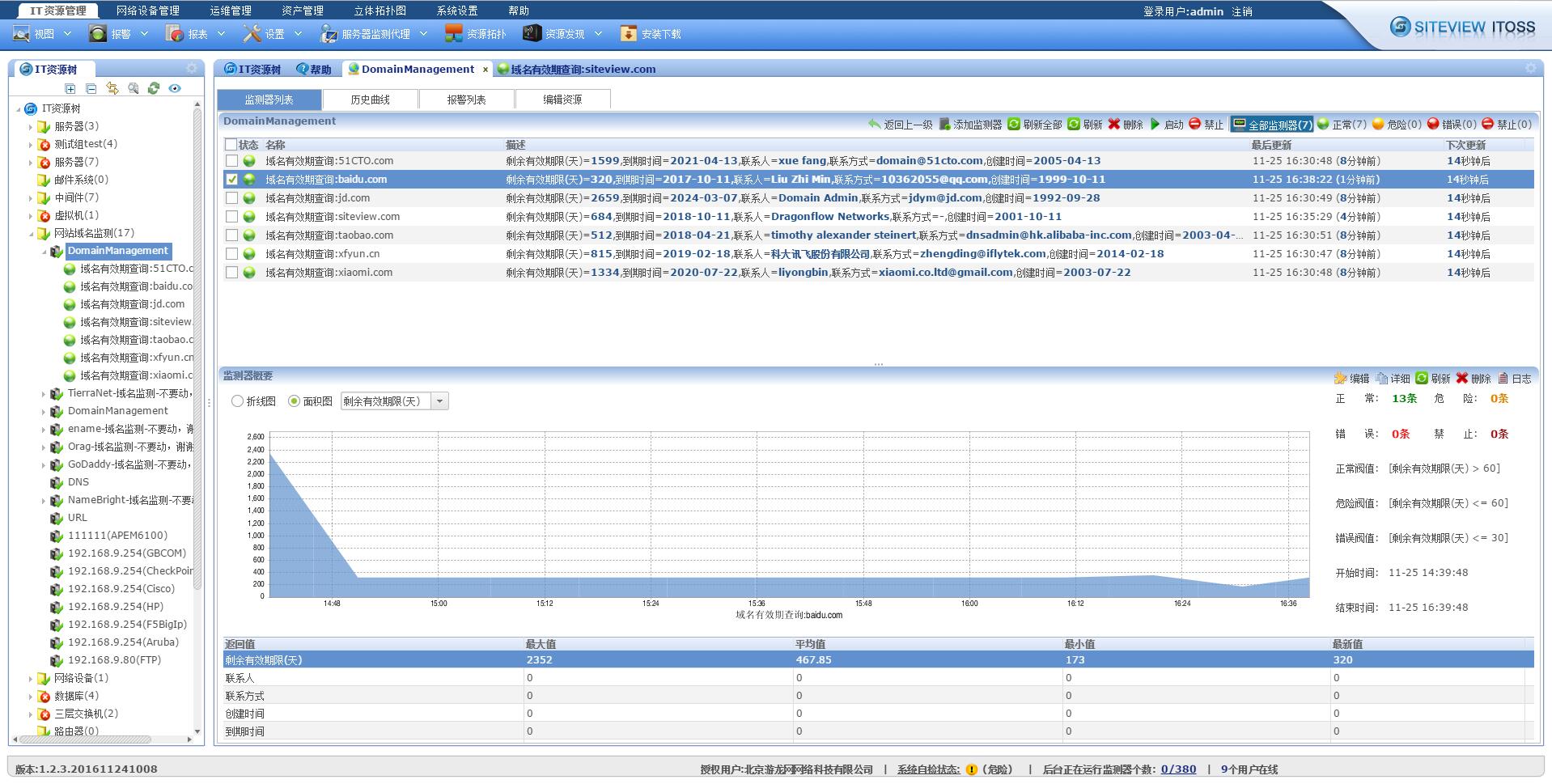Open the 报警 toolbar dropdown menu

(144, 34)
